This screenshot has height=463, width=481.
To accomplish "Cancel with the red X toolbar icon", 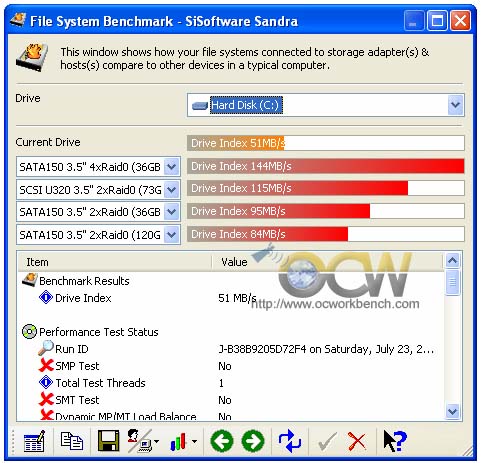I will pos(357,441).
